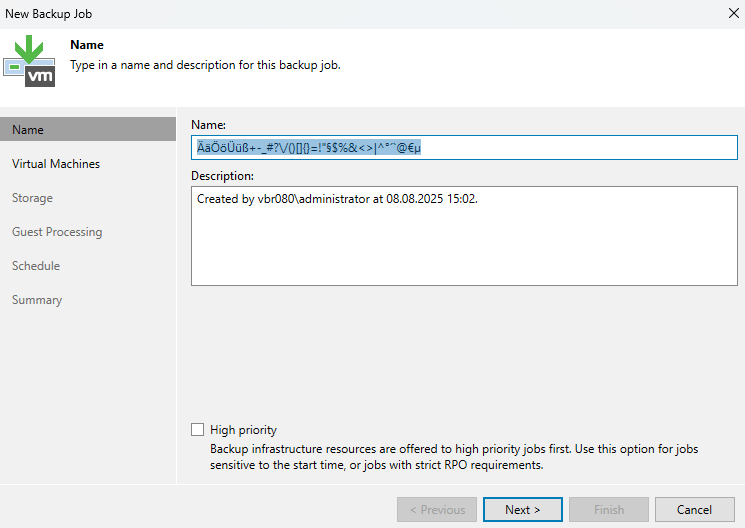Click the "Description:" field label
Image resolution: width=745 pixels, height=528 pixels.
(222, 176)
